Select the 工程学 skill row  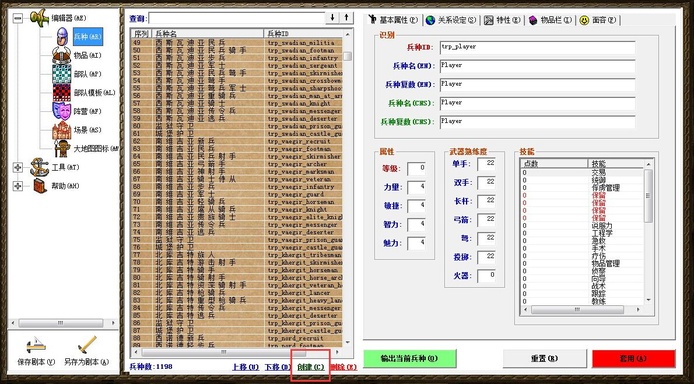point(582,233)
